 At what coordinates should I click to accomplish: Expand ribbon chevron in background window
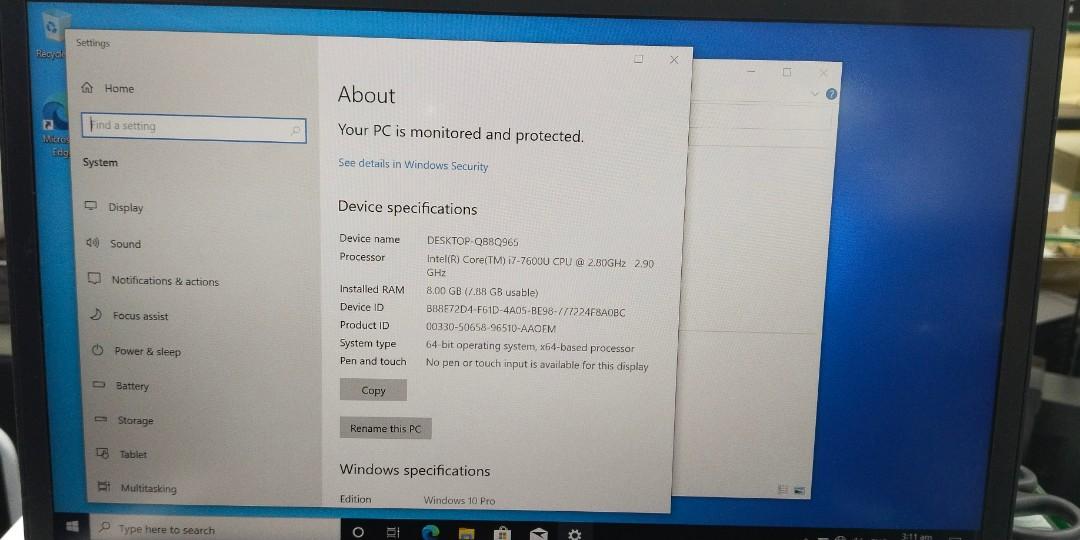click(x=816, y=94)
